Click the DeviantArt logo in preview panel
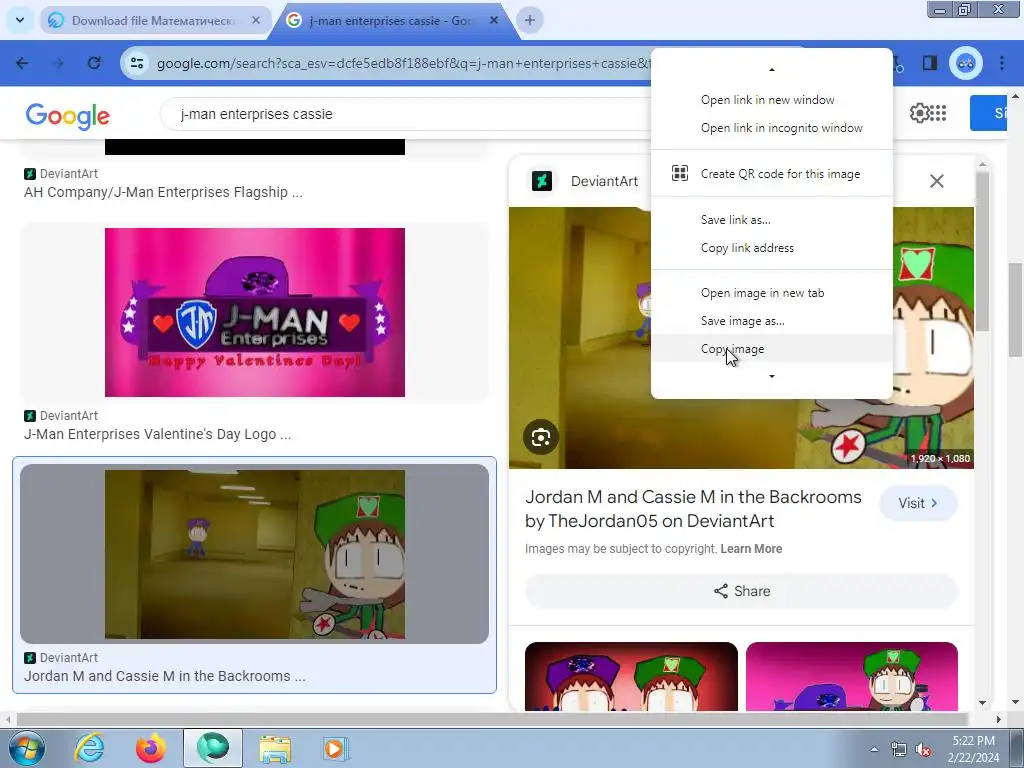This screenshot has height=768, width=1024. [x=541, y=181]
